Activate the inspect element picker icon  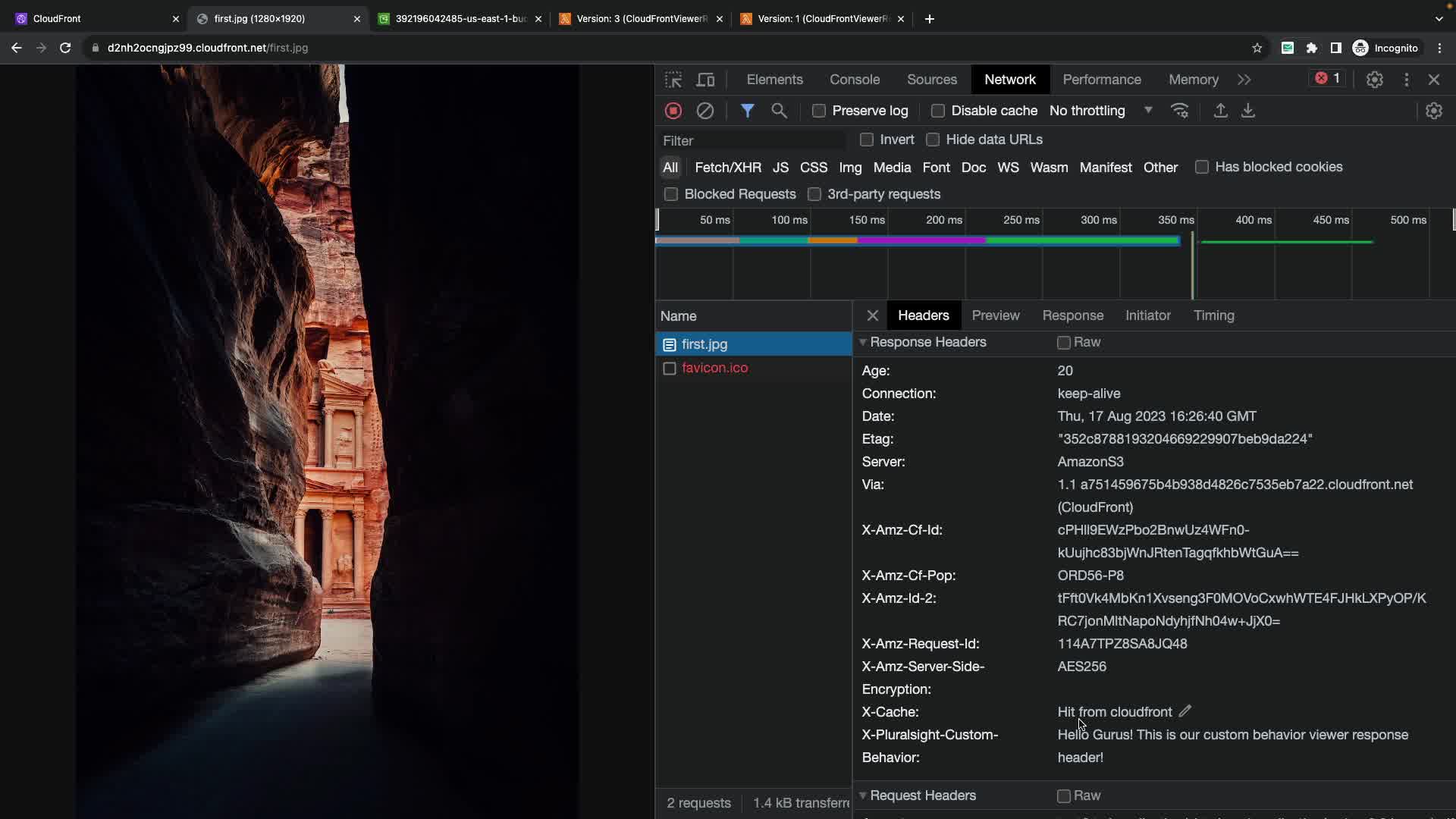(x=673, y=80)
